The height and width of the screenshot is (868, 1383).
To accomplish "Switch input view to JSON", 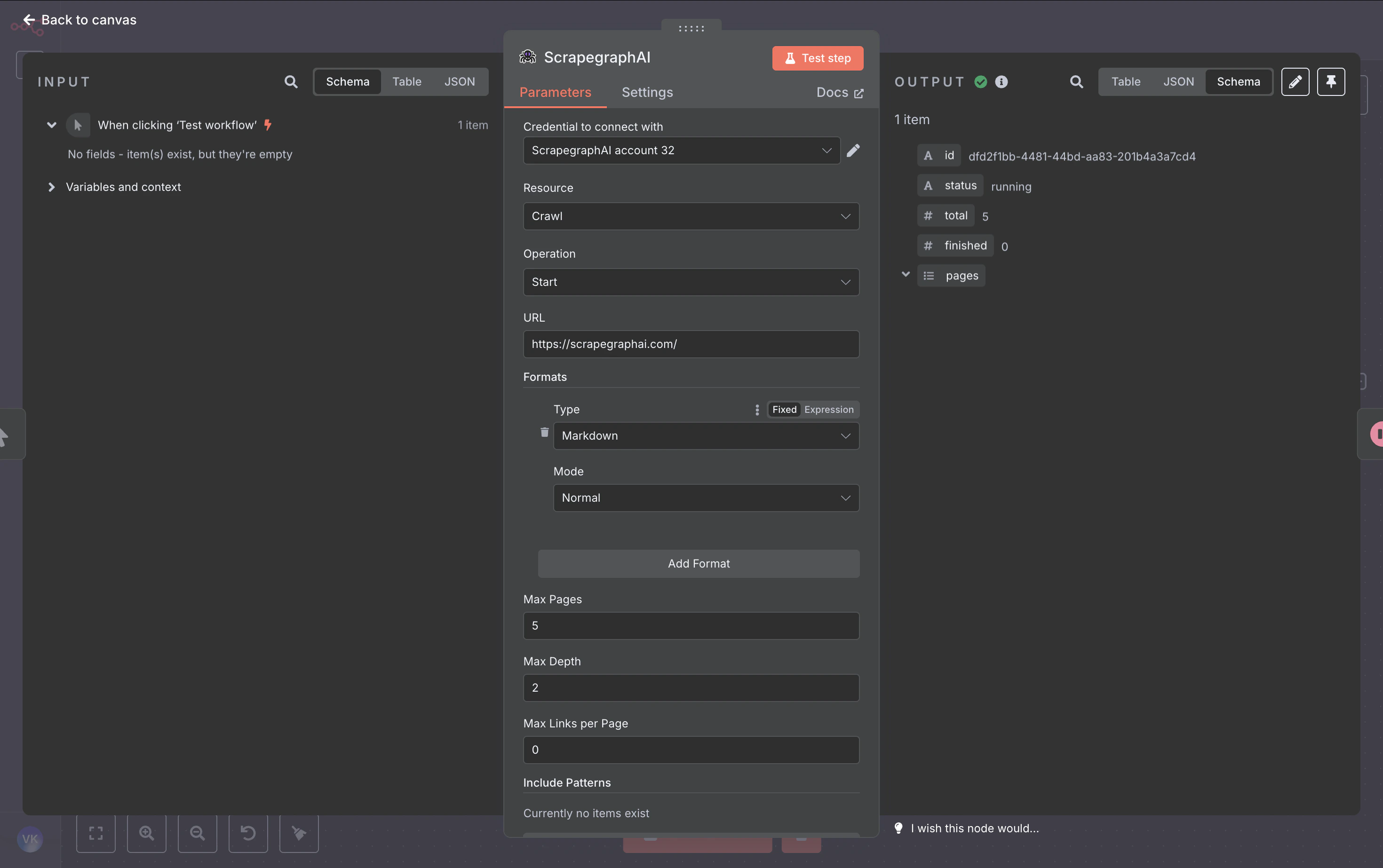I will tap(460, 81).
